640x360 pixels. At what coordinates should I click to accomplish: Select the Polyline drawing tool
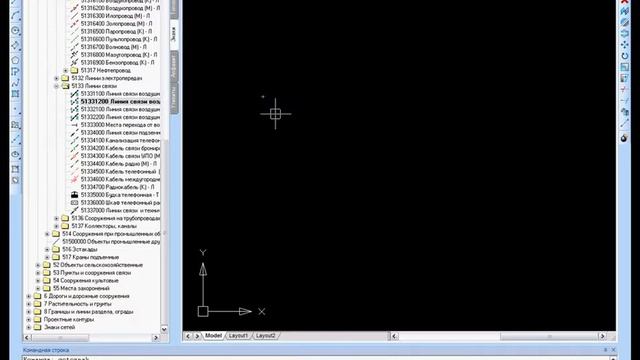(15, 72)
